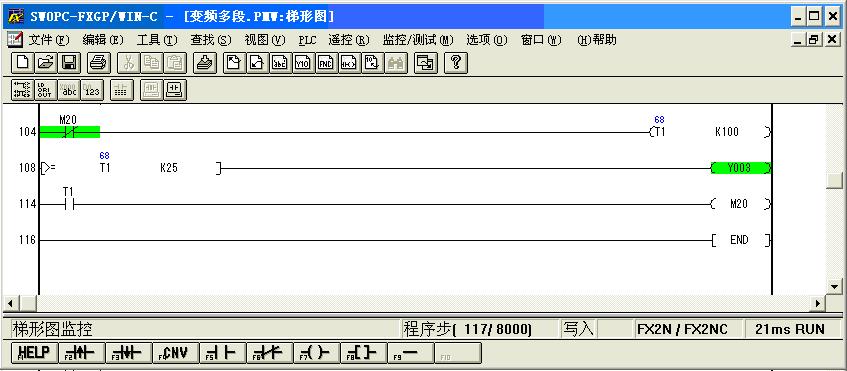Expand the 选项 menu
The width and height of the screenshot is (847, 371).
coord(487,40)
